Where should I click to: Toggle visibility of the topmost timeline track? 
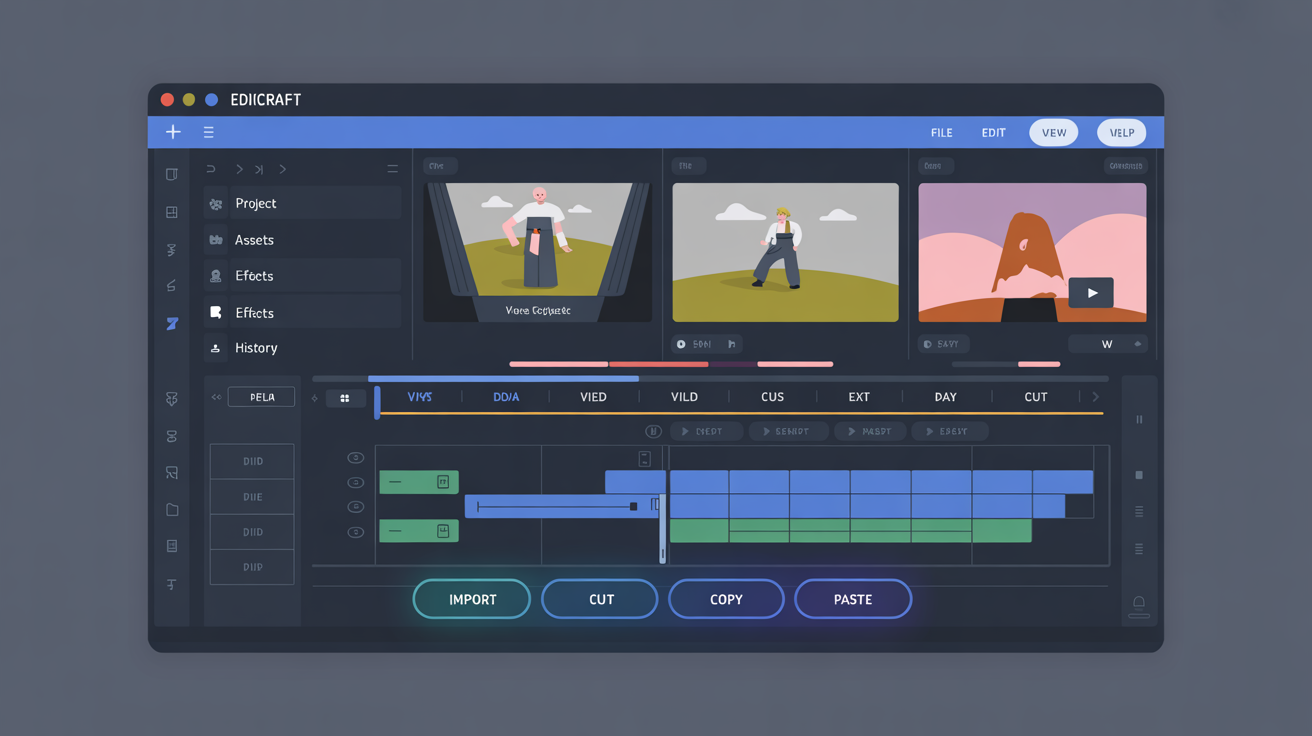click(x=355, y=458)
